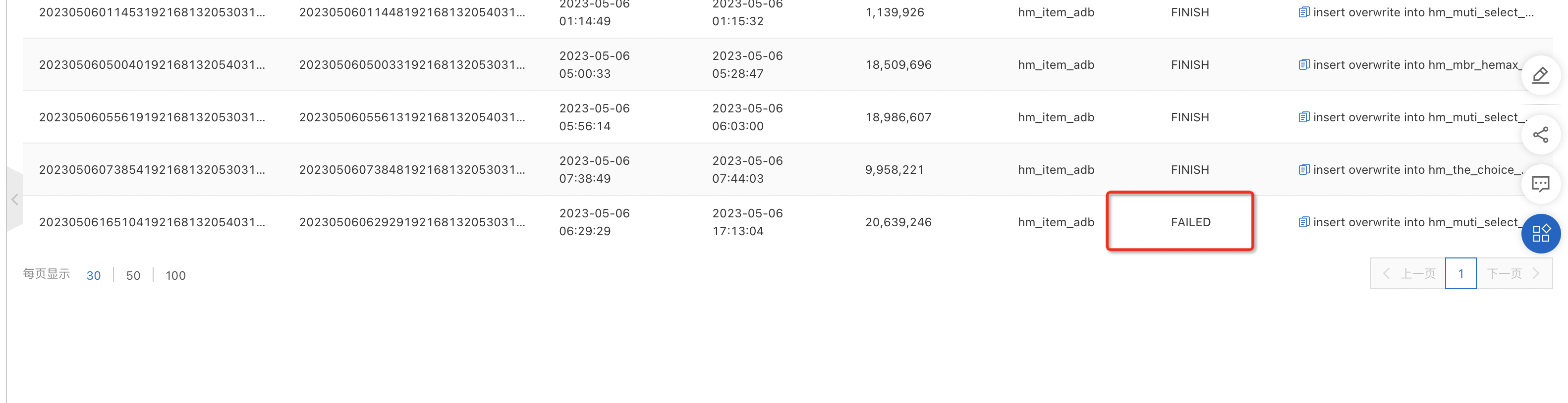Copy SQL icon in the FAILED row
This screenshot has width=1568, height=403.
[1304, 222]
